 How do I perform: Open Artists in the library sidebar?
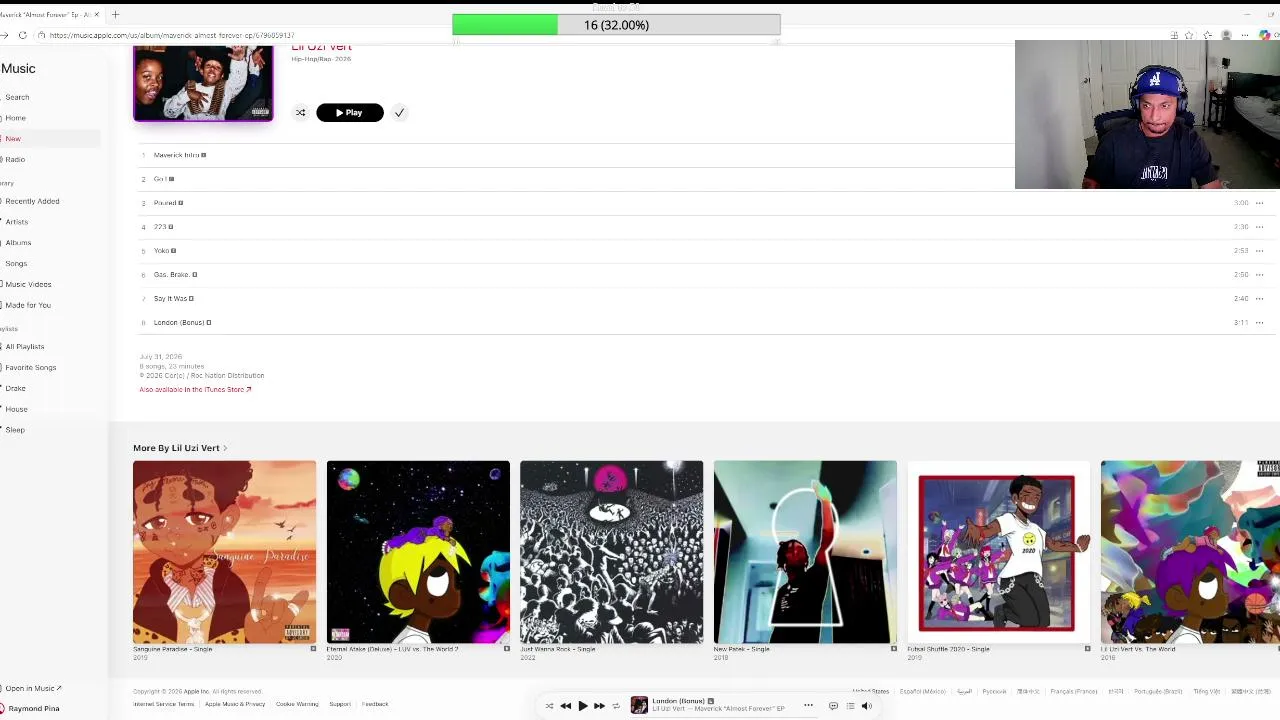16,222
